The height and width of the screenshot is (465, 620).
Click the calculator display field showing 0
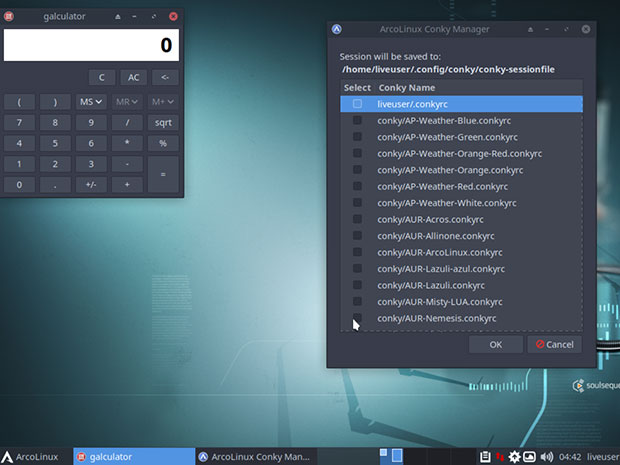tap(91, 45)
